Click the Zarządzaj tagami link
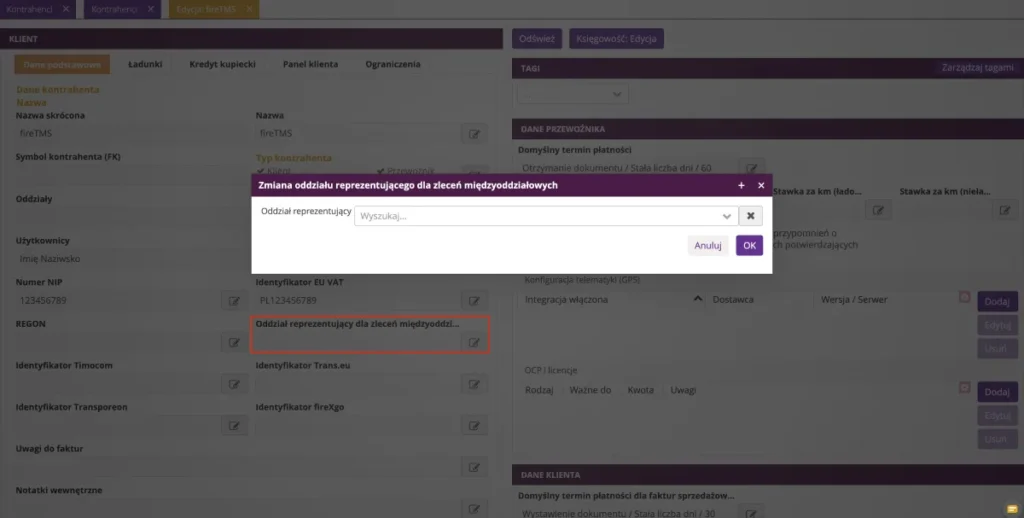Screen dimensions: 1024x518 pos(977,67)
